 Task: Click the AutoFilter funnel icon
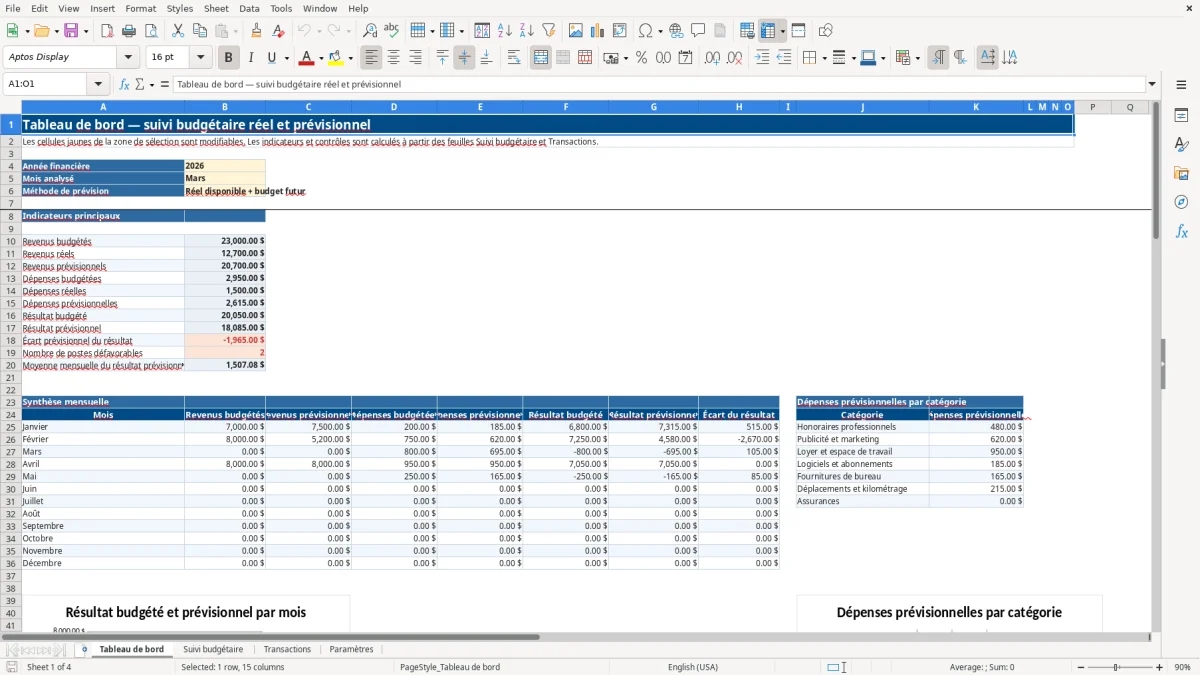click(548, 31)
